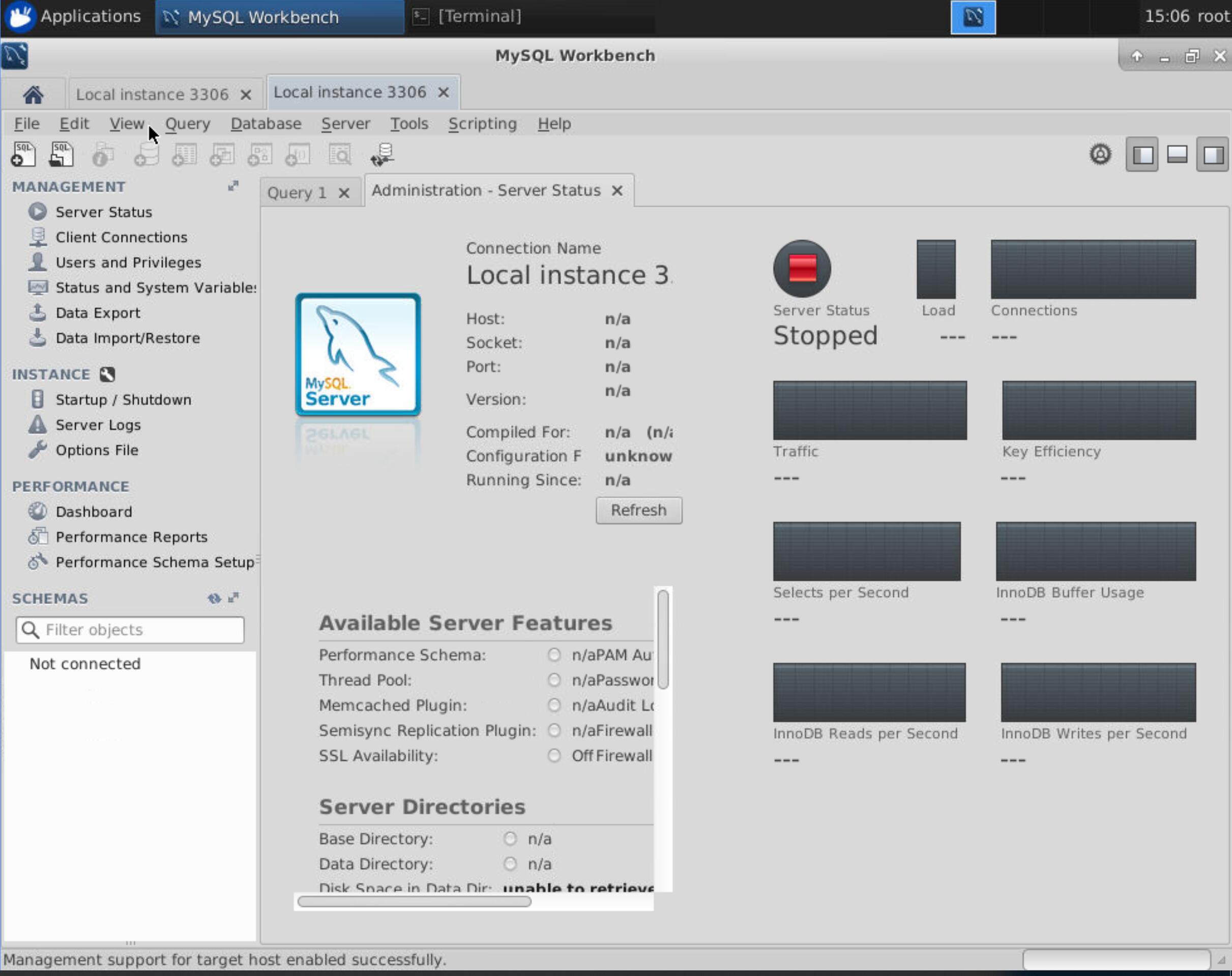Open the Scripting menu
Image resolution: width=1232 pixels, height=976 pixels.
click(x=483, y=124)
